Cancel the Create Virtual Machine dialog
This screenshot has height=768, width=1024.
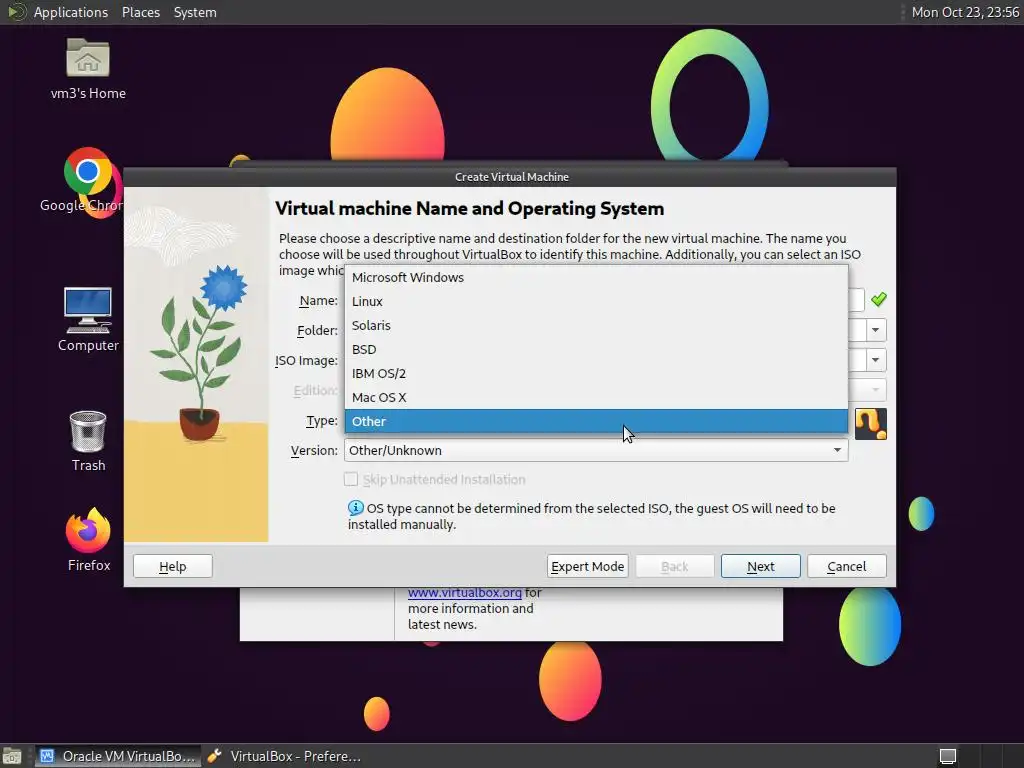tap(847, 566)
